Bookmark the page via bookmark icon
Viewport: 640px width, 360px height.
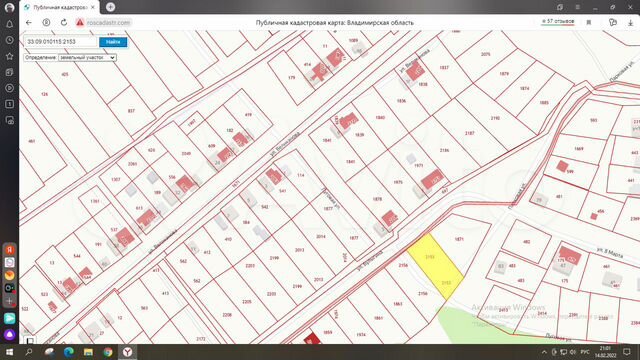point(589,22)
